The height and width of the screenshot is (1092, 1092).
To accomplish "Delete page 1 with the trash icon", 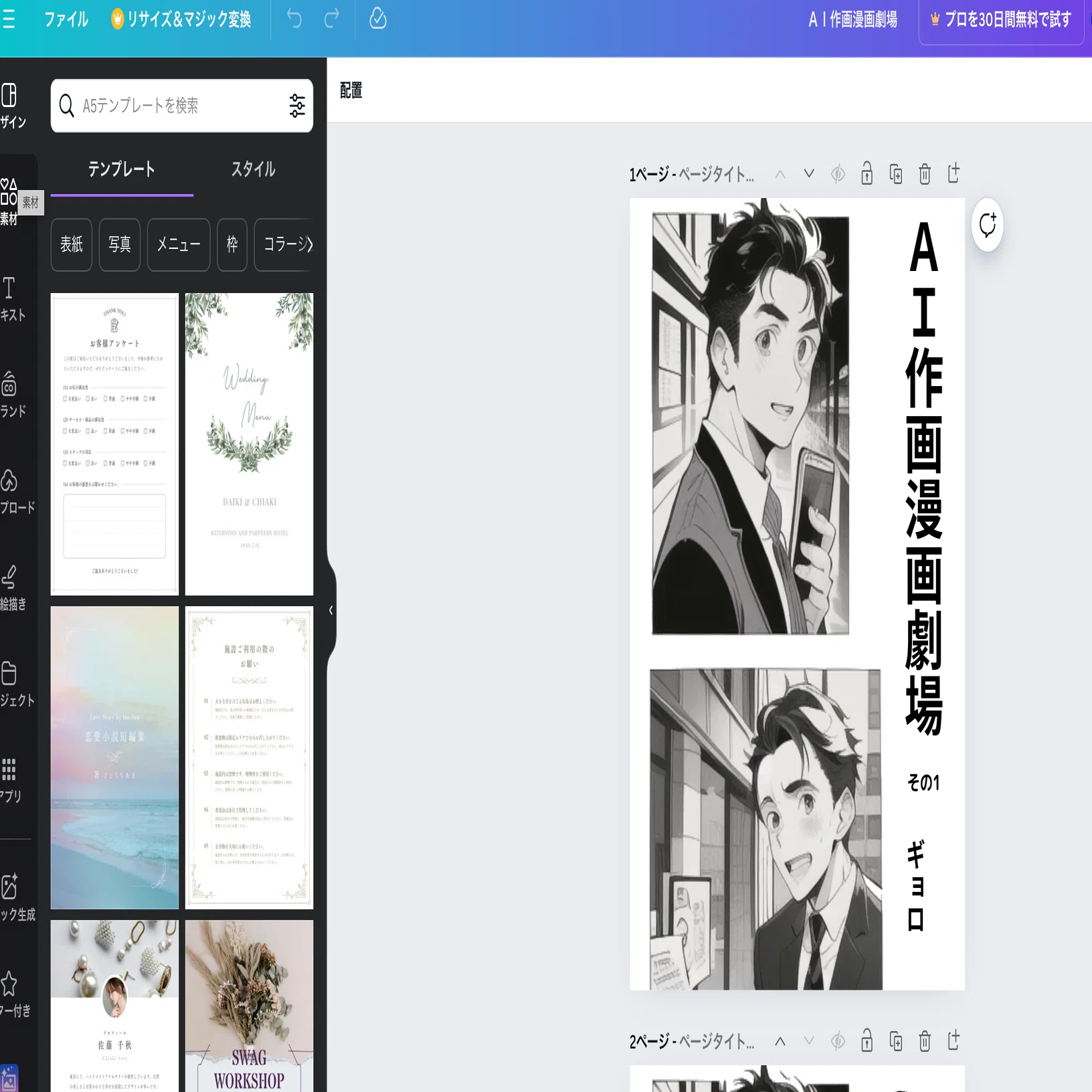I will 925,174.
